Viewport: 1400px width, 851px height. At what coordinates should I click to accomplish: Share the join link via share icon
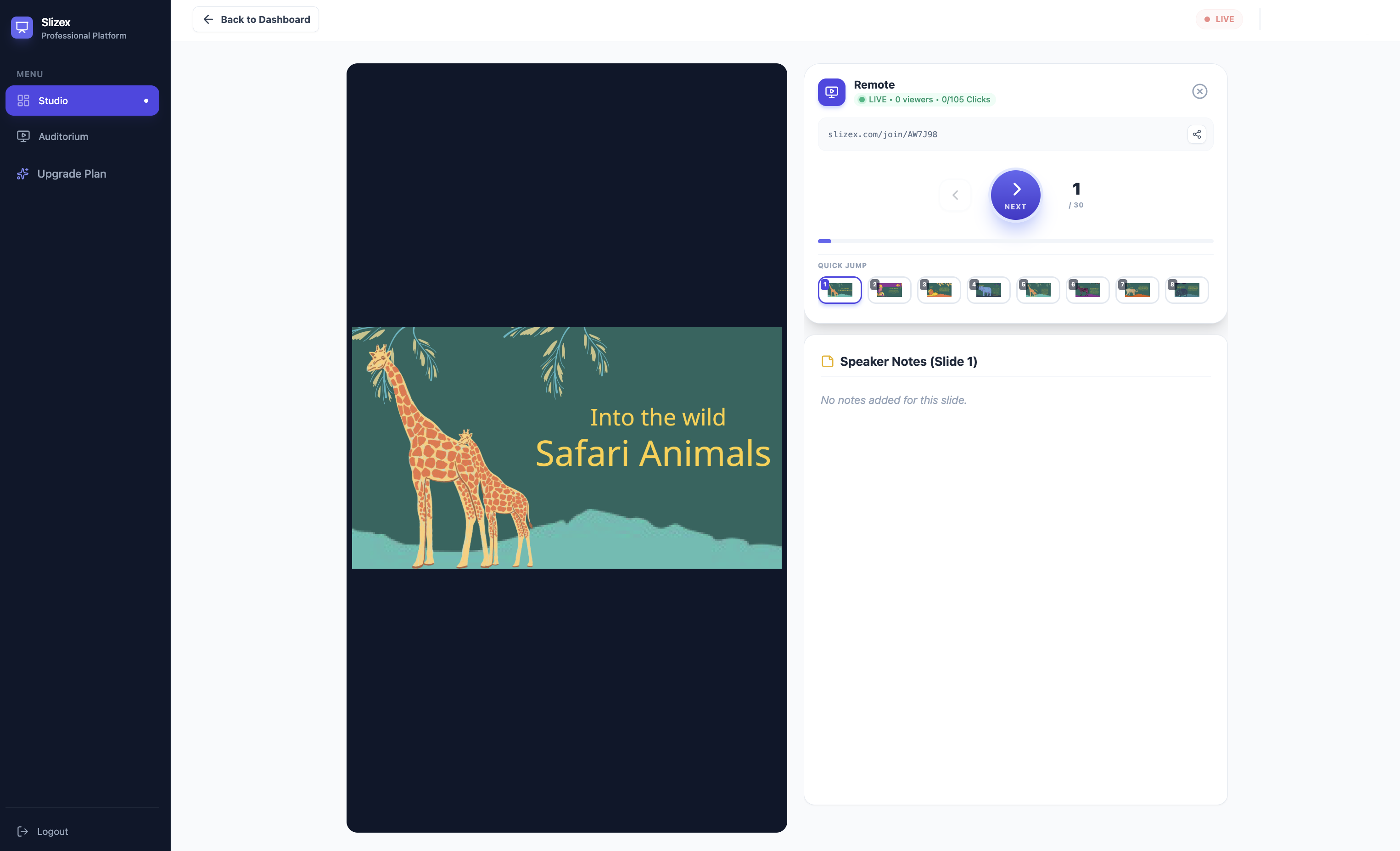1196,134
